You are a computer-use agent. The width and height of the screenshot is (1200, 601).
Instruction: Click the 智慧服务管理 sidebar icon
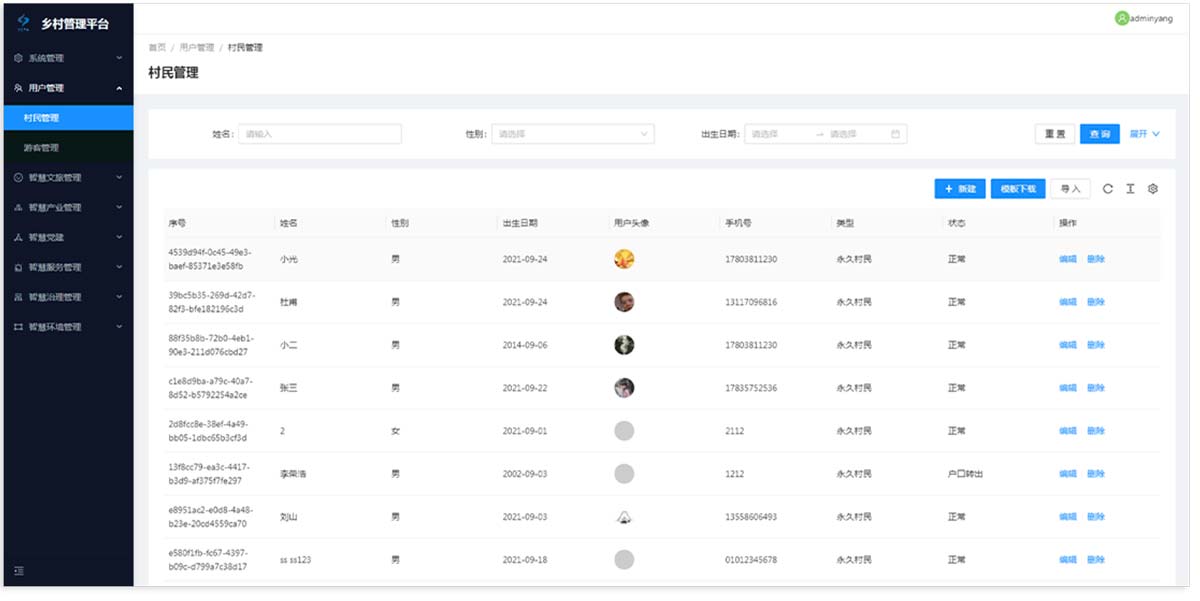(x=19, y=268)
